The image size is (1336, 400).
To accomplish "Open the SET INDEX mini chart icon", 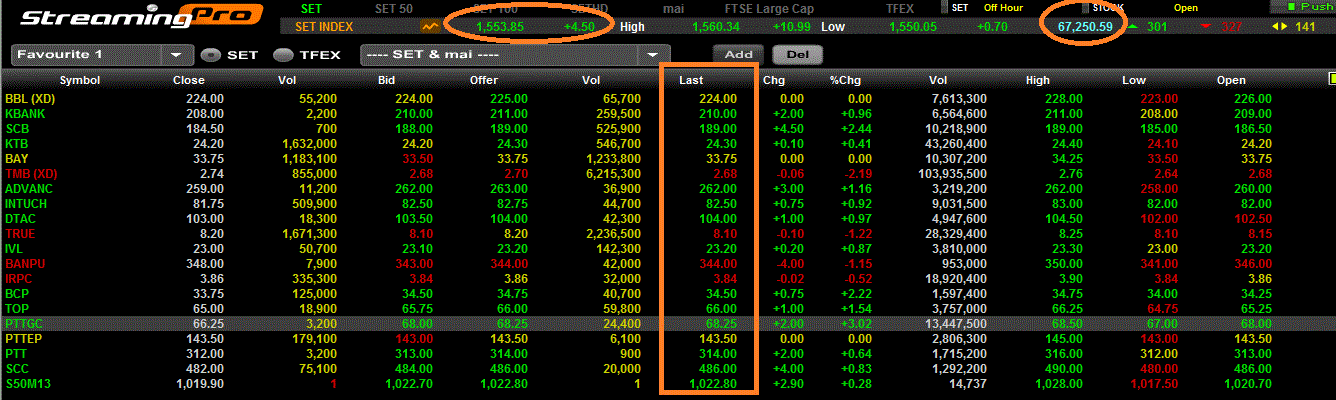I will (431, 27).
